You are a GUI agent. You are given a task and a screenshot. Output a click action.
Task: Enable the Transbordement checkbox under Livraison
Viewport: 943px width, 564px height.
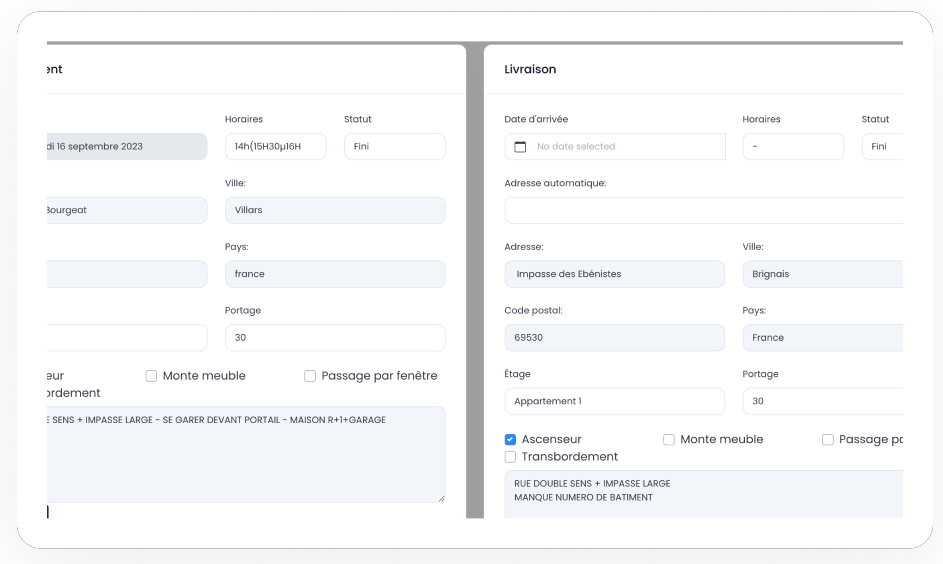pyautogui.click(x=510, y=457)
